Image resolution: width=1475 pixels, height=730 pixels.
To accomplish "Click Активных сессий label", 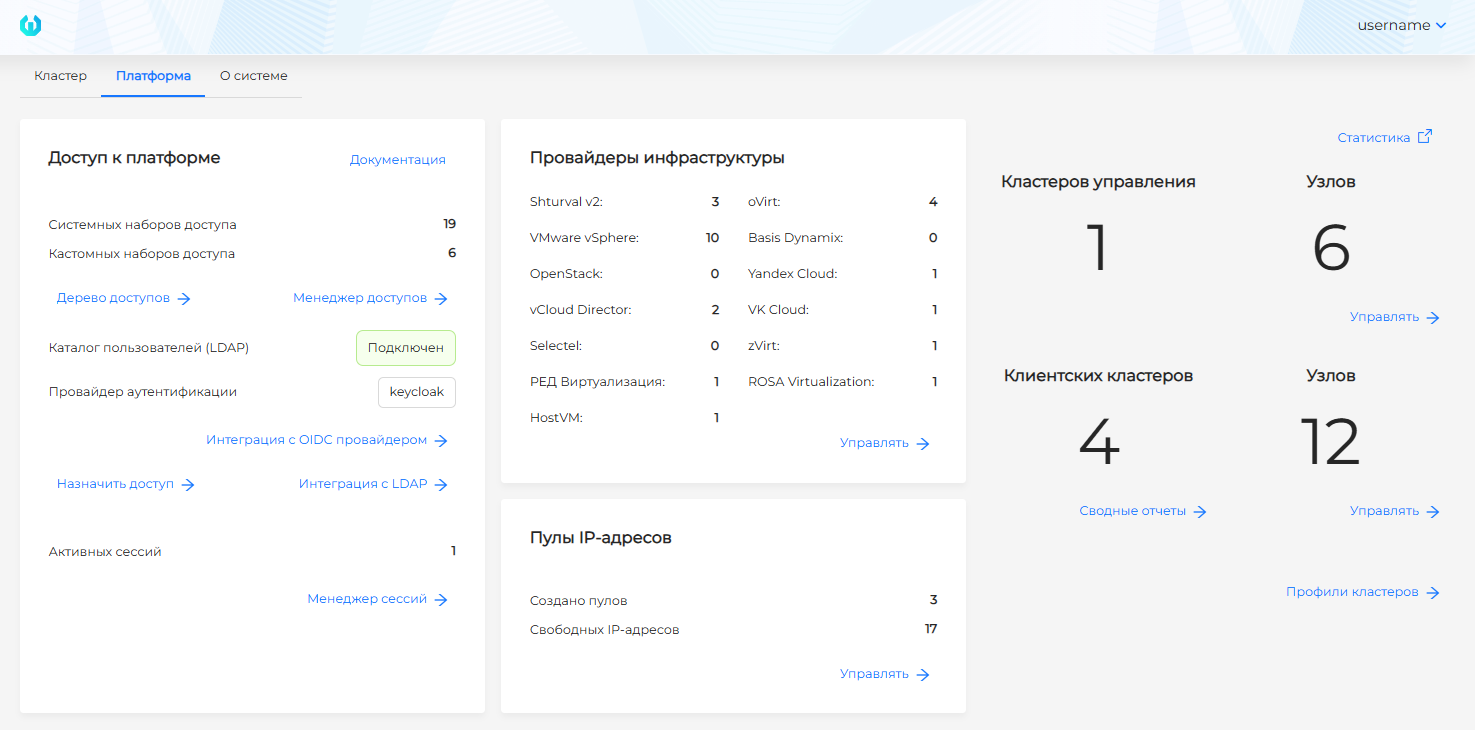I will (105, 552).
